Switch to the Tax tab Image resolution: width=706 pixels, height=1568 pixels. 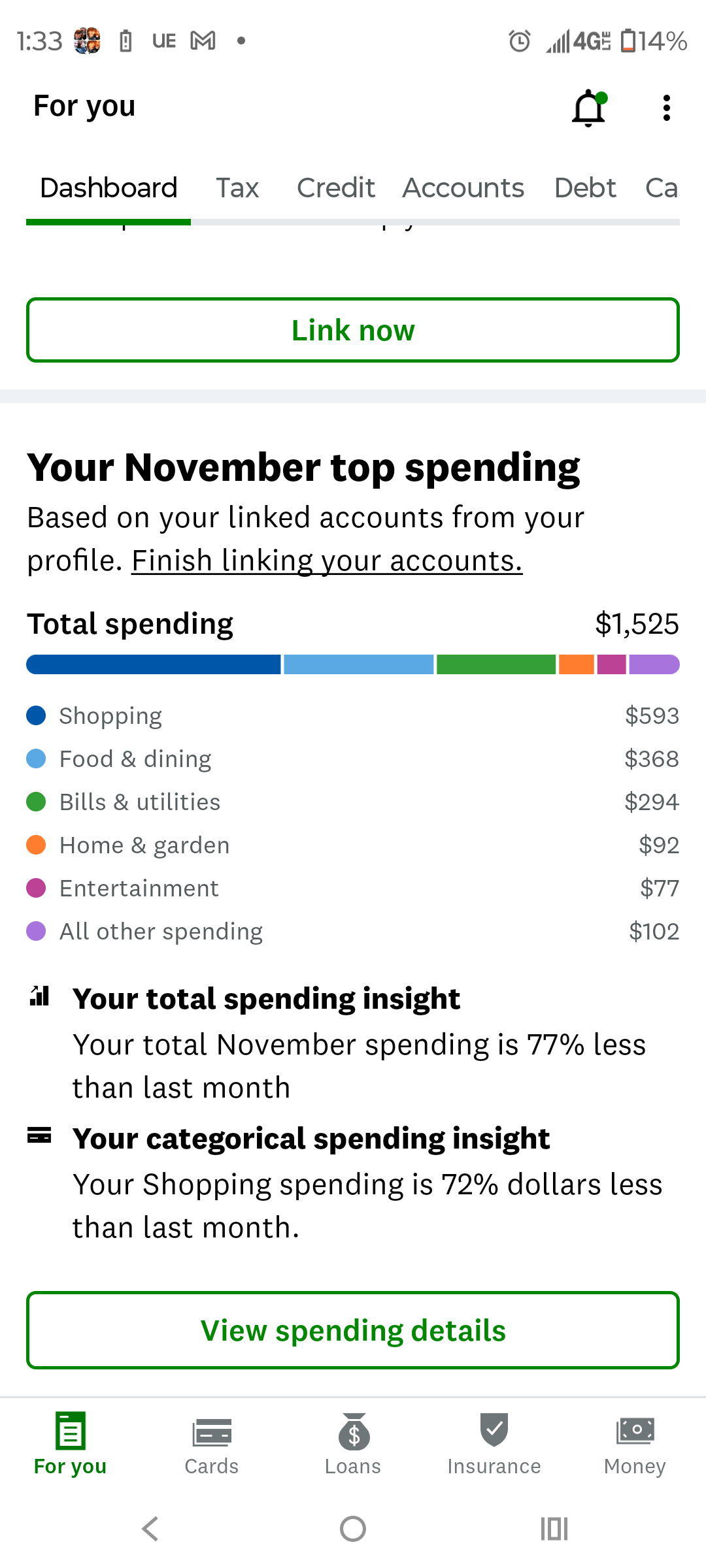coord(237,188)
